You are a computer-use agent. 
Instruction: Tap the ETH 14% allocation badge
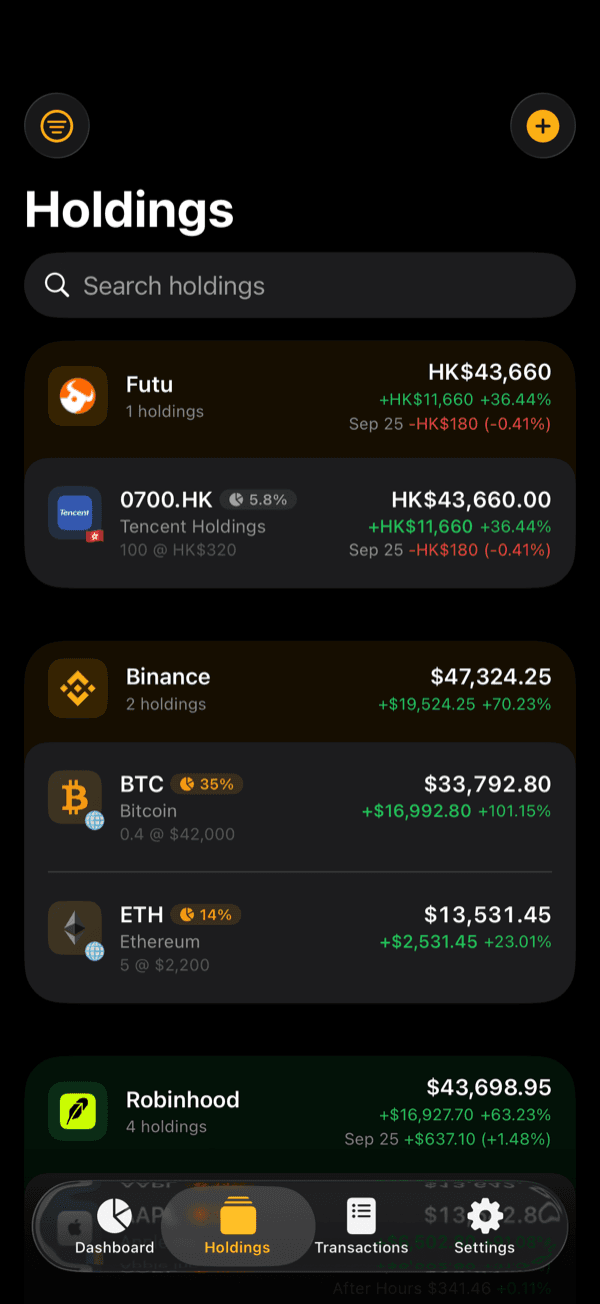tap(206, 914)
